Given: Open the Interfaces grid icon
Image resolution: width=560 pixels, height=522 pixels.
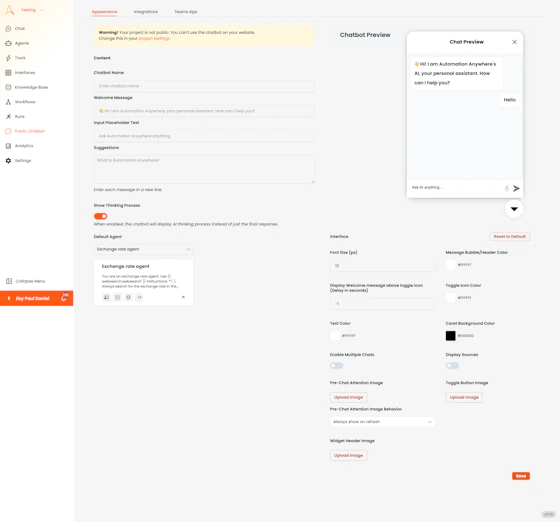Looking at the screenshot, I should coord(8,72).
